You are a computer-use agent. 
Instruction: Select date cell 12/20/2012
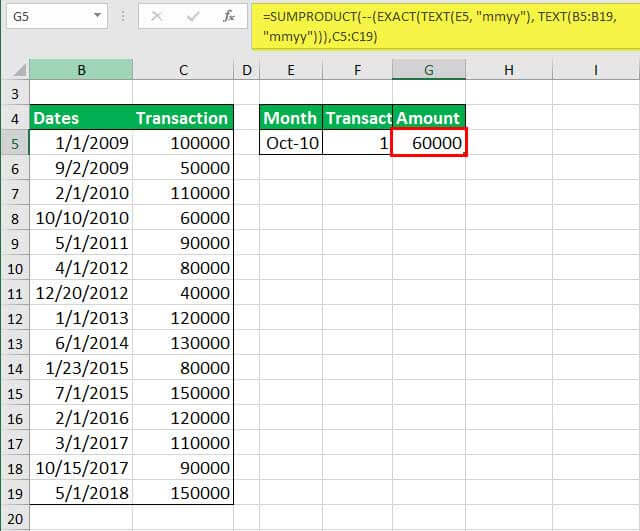(81, 293)
